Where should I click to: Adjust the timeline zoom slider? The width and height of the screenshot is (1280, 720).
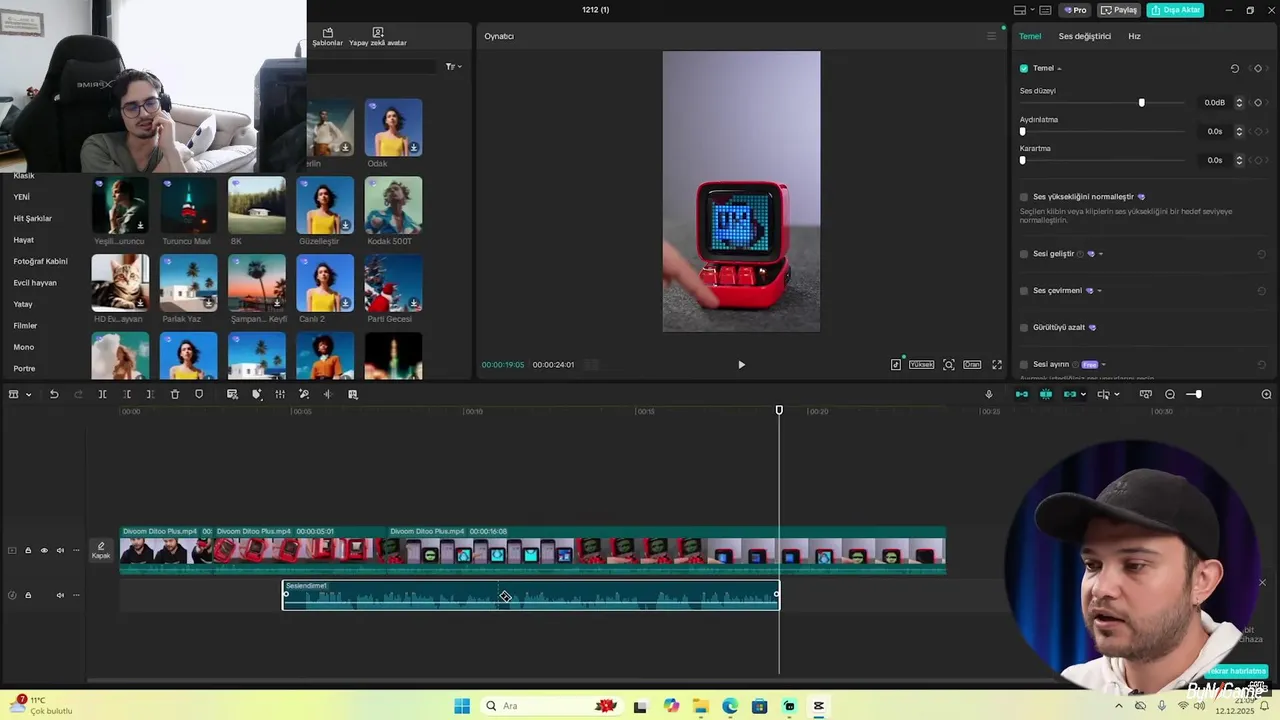[1198, 395]
